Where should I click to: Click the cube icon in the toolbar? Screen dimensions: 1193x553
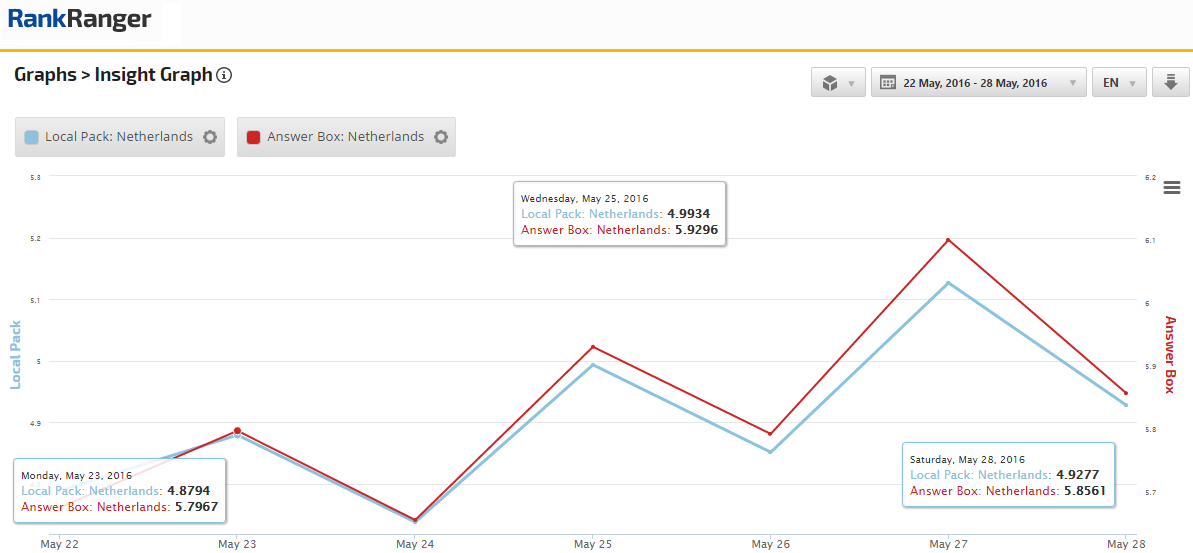pos(829,83)
